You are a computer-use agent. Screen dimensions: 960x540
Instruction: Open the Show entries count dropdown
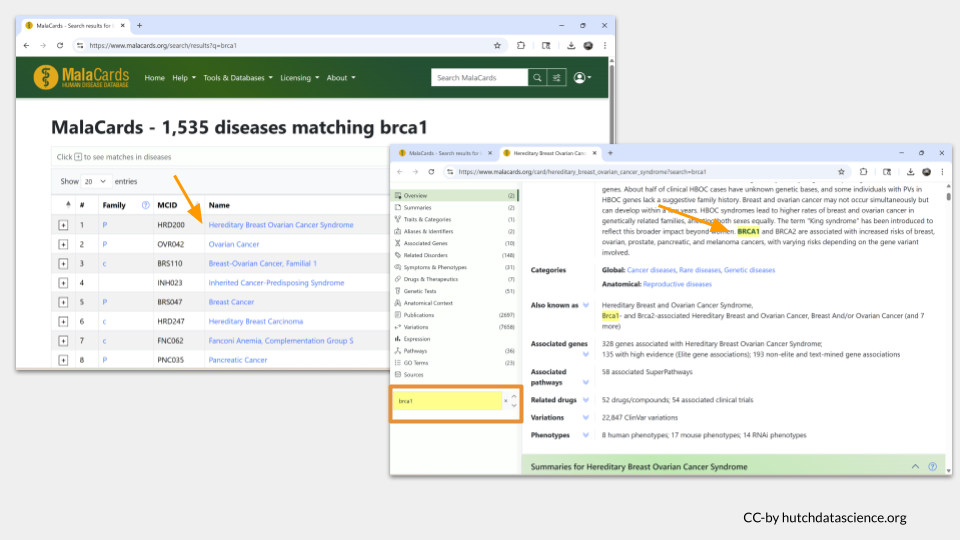click(96, 181)
